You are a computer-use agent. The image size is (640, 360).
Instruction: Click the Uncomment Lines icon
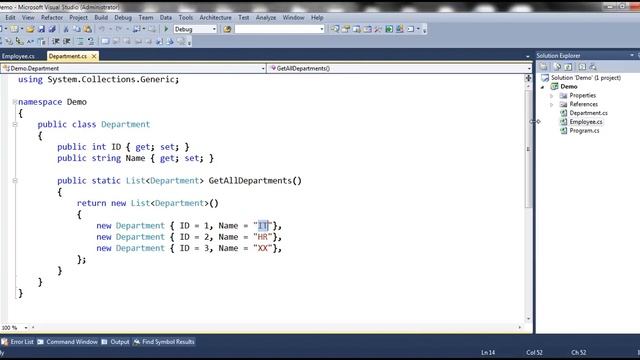pyautogui.click(x=91, y=41)
